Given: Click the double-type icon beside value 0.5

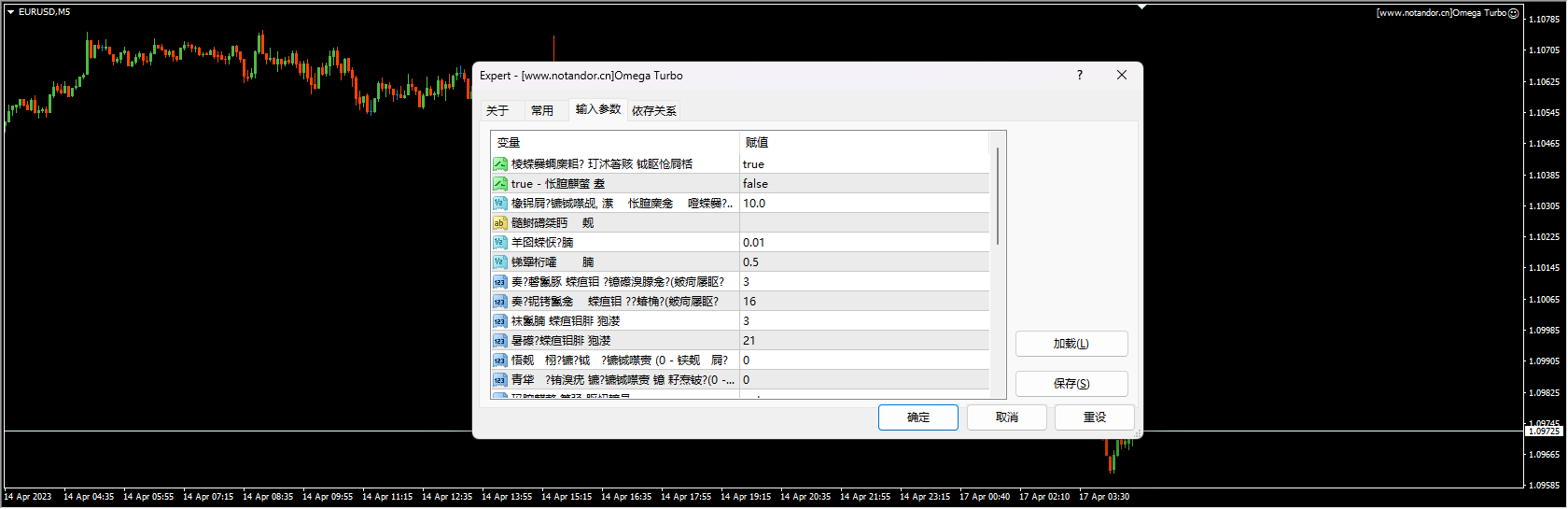Looking at the screenshot, I should click(500, 262).
